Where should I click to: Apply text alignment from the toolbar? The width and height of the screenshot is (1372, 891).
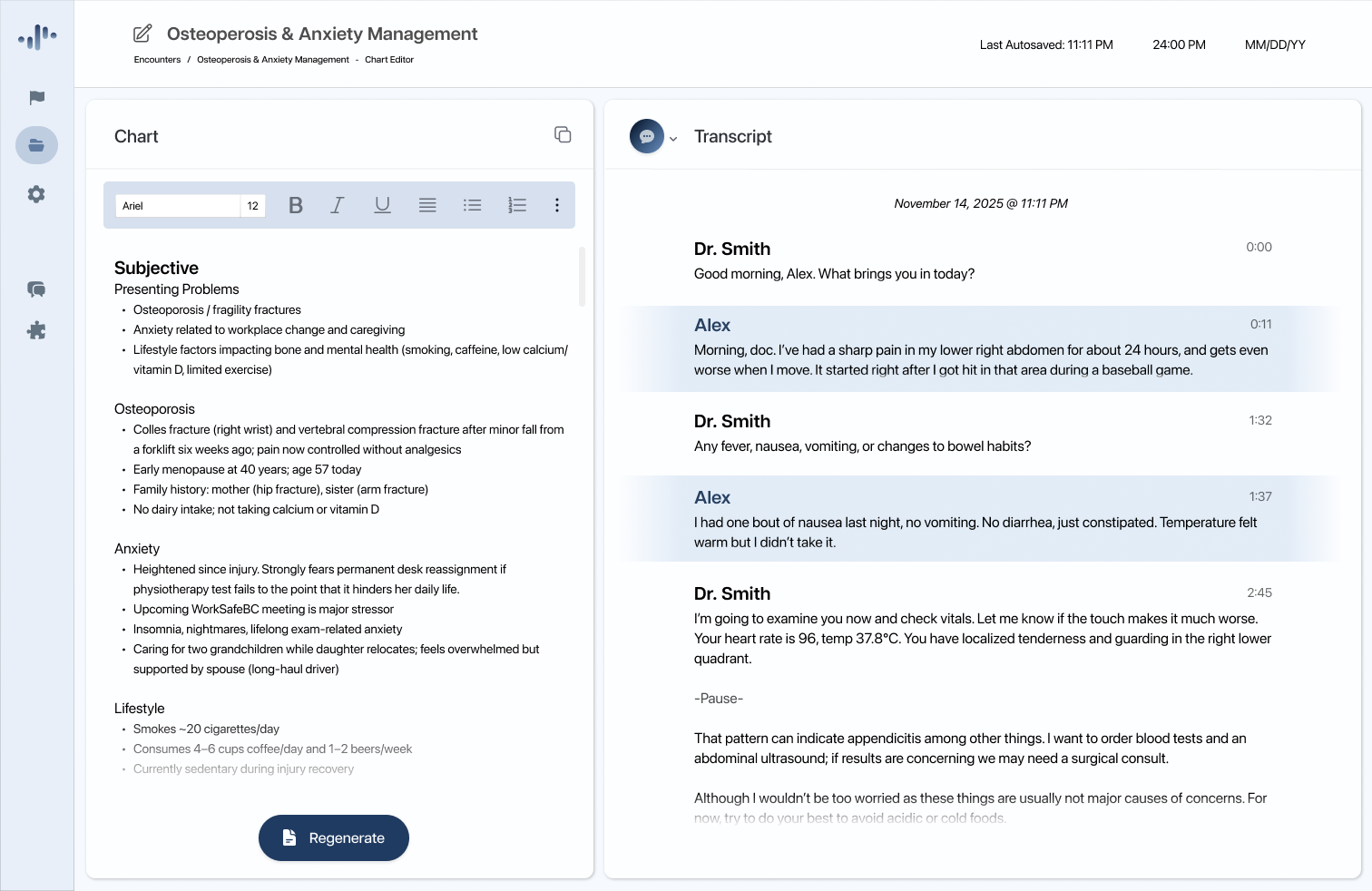[x=427, y=205]
